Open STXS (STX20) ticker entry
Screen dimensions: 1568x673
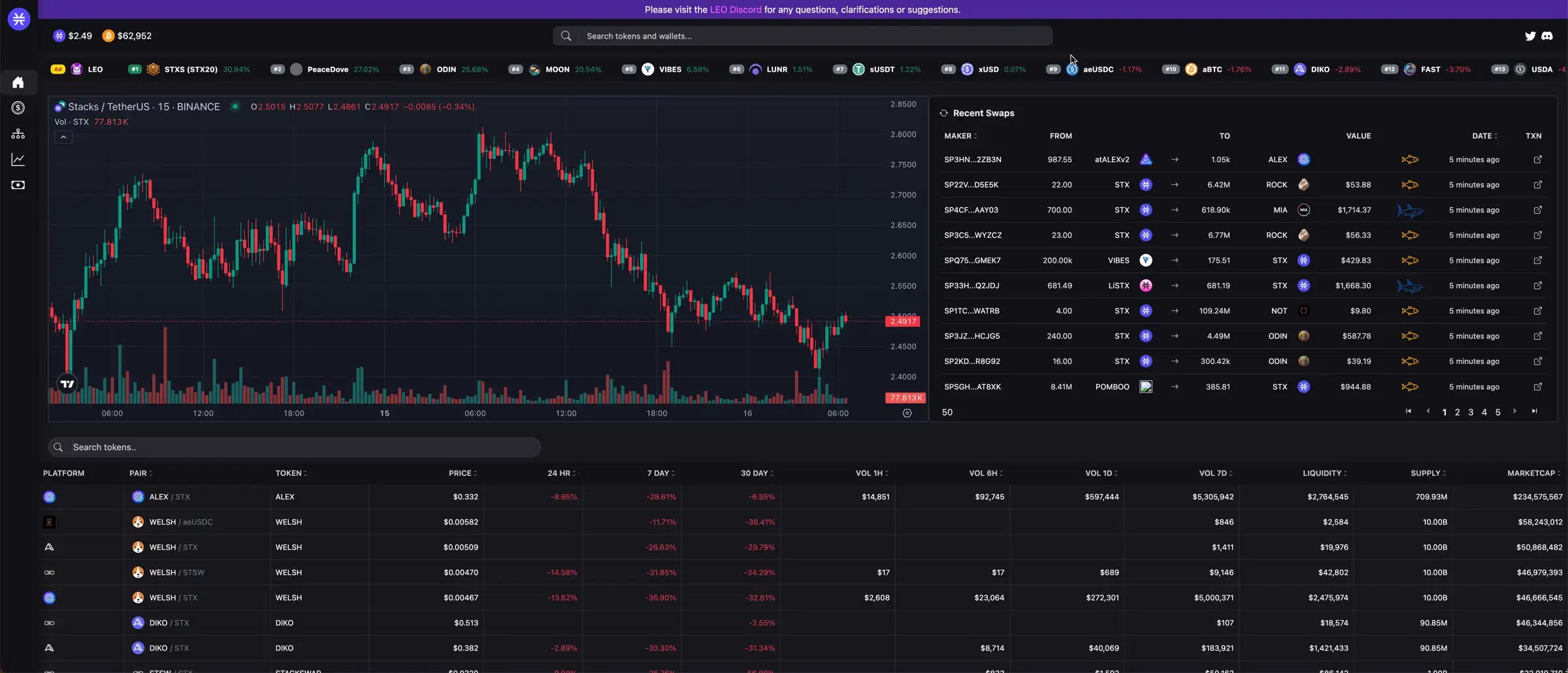click(189, 69)
